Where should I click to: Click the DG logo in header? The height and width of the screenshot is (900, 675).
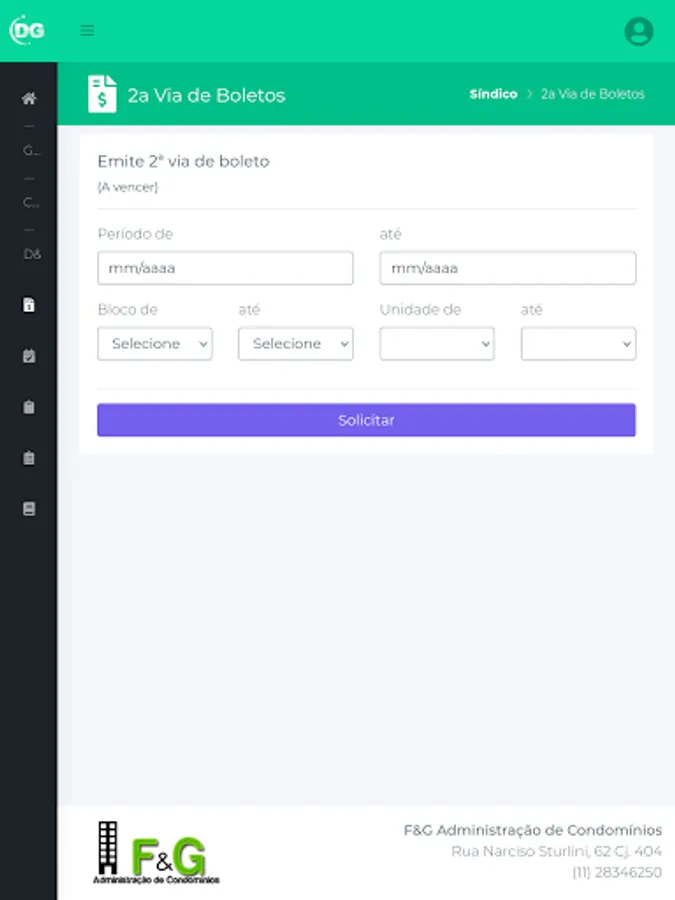(x=27, y=30)
